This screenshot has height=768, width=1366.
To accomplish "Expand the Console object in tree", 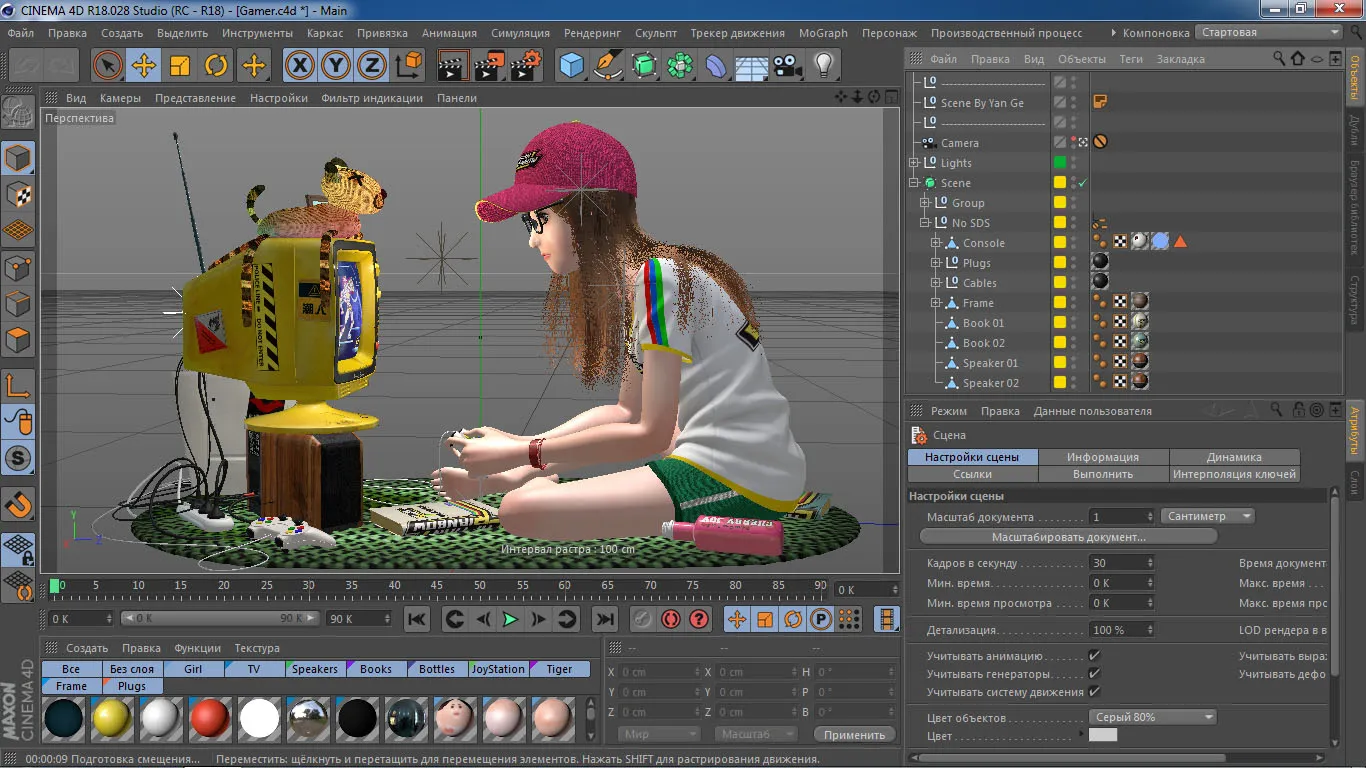I will [936, 243].
